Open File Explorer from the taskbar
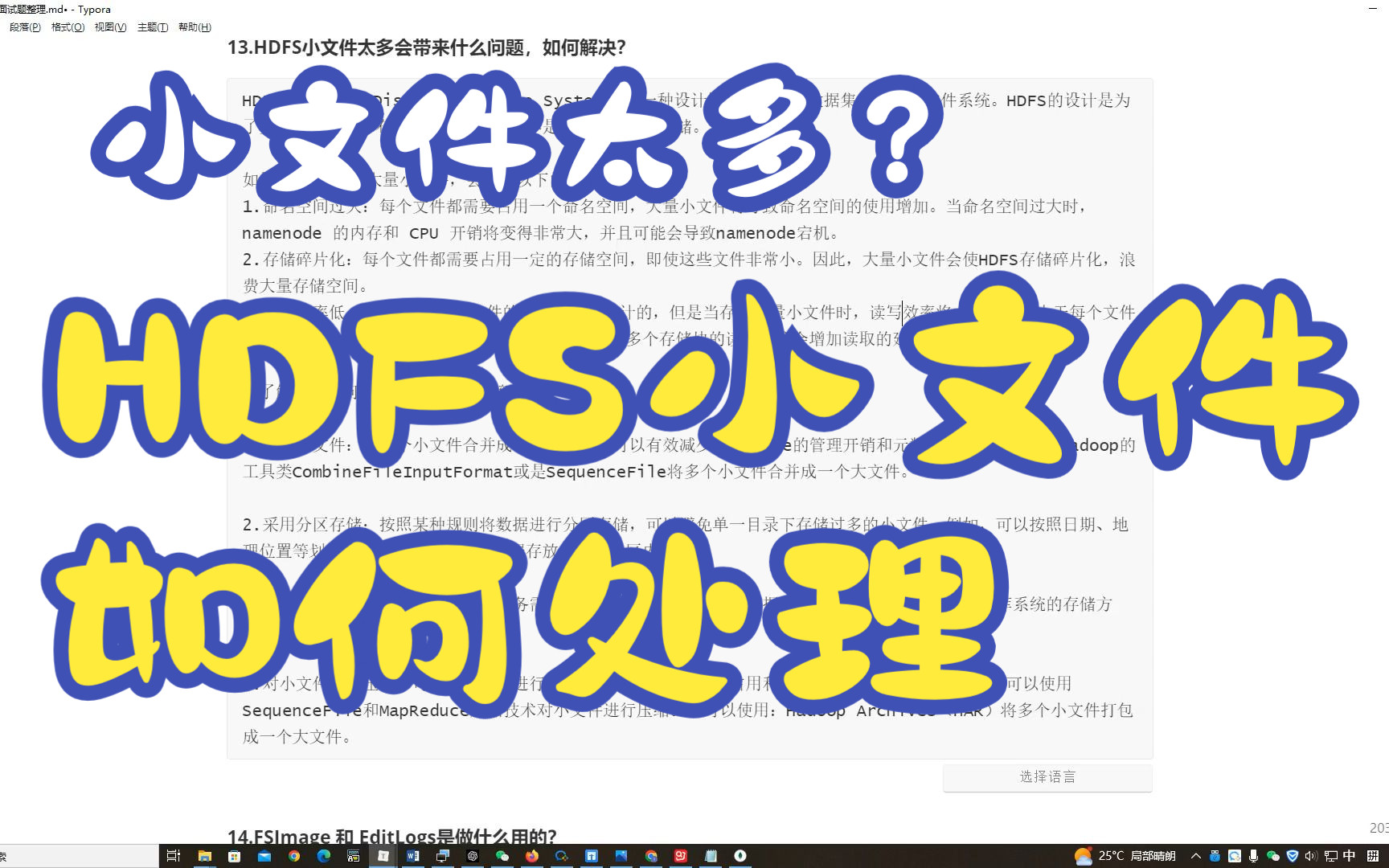This screenshot has width=1389, height=868. click(204, 856)
